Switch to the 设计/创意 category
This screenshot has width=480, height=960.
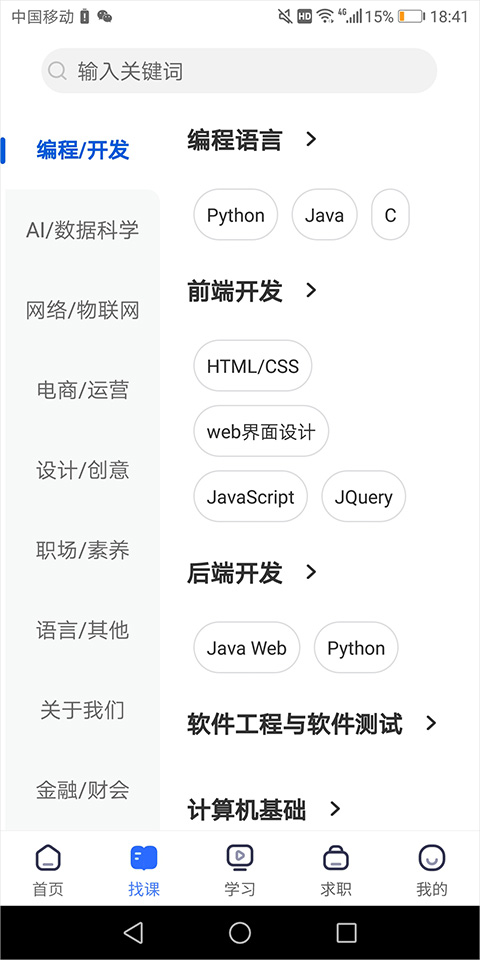[83, 470]
